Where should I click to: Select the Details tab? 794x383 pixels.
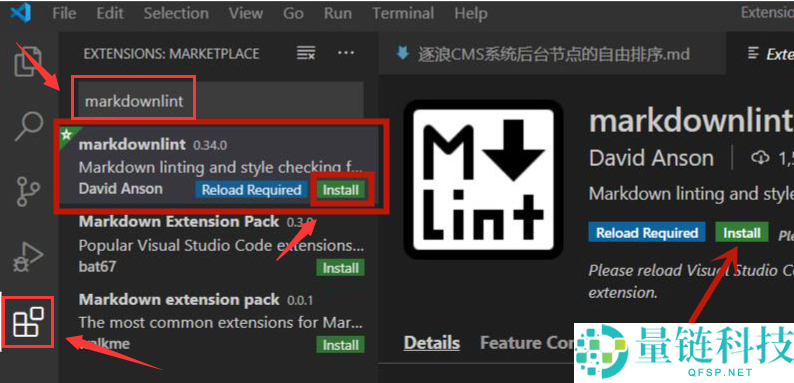[x=431, y=343]
